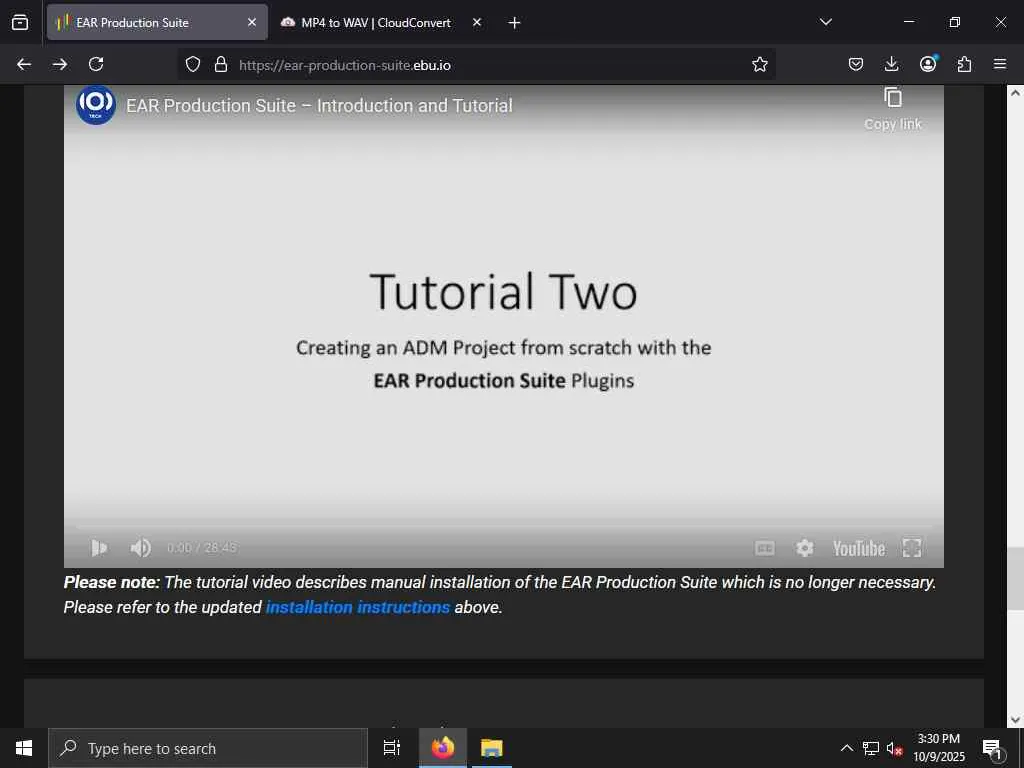Open Firefox View tab list icon
Image resolution: width=1024 pixels, height=768 pixels.
click(20, 22)
